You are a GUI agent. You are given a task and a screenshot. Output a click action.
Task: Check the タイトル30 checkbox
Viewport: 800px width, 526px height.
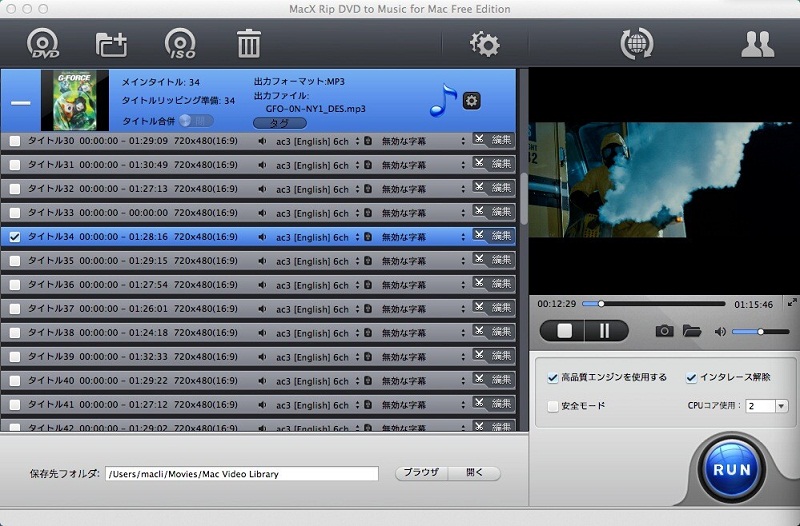[x=15, y=141]
